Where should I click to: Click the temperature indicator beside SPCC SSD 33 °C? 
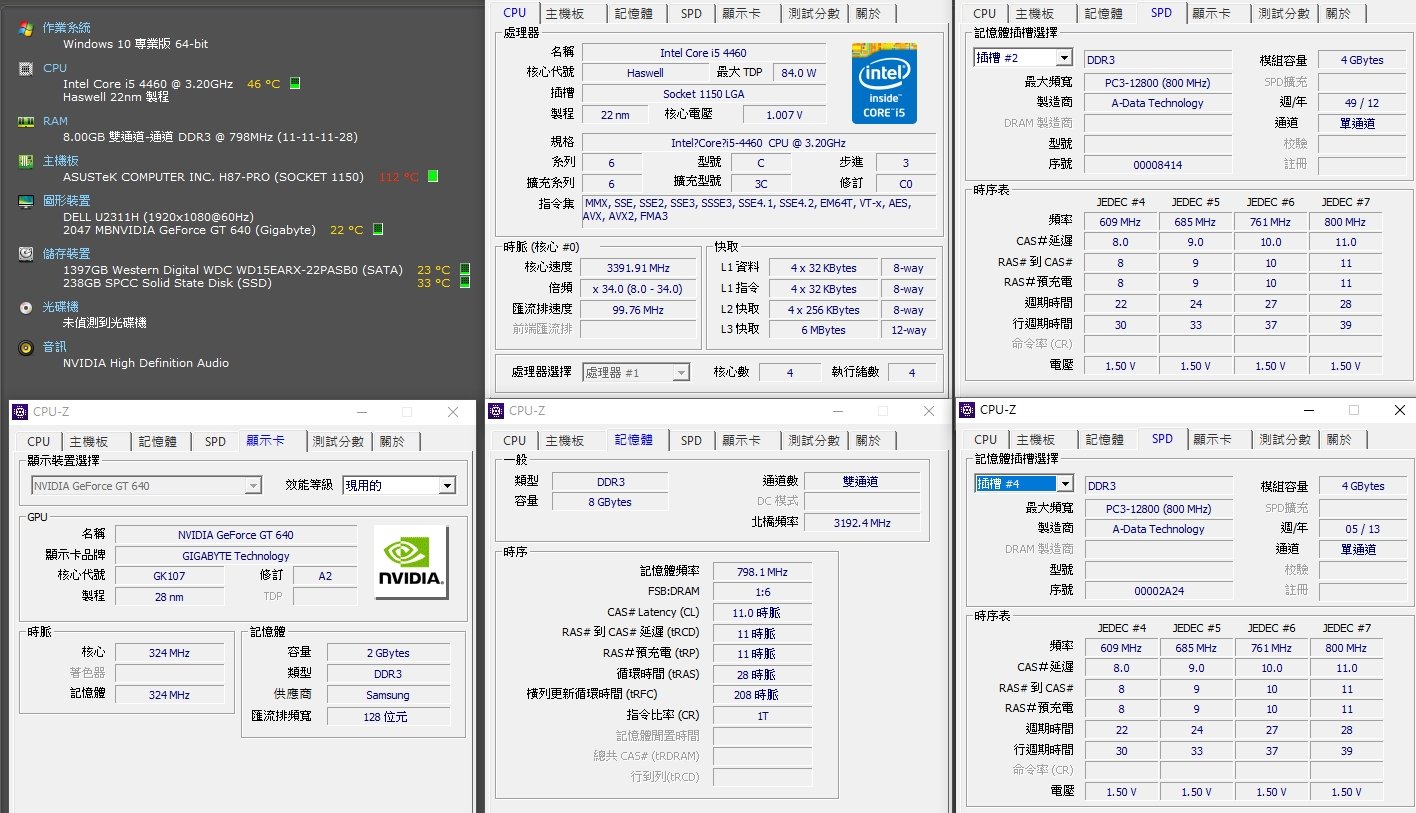point(465,283)
